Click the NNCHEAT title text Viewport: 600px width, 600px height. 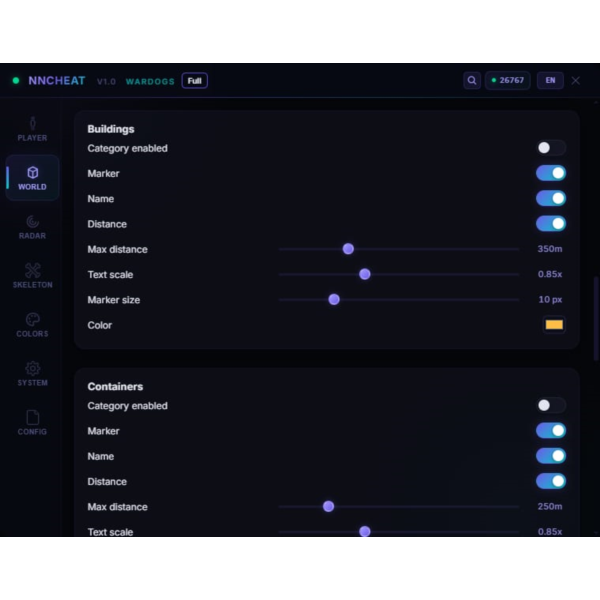[x=57, y=81]
